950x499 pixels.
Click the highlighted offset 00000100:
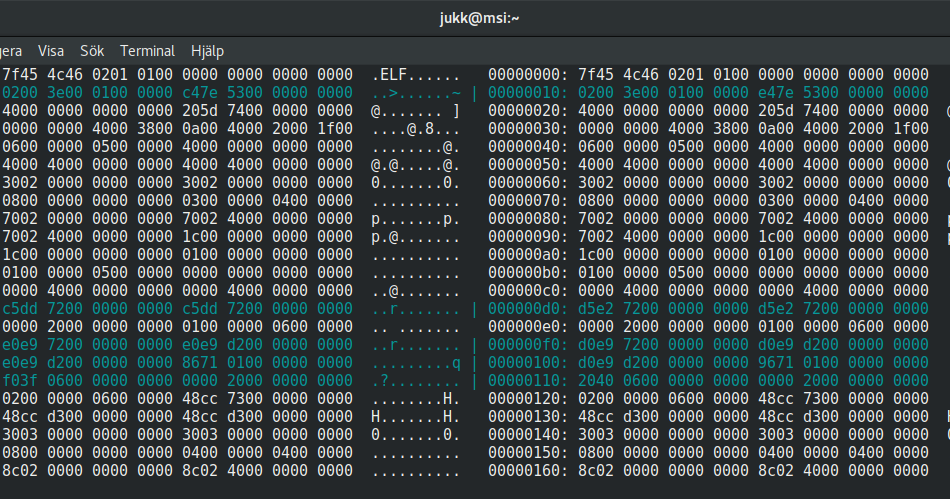click(x=528, y=363)
